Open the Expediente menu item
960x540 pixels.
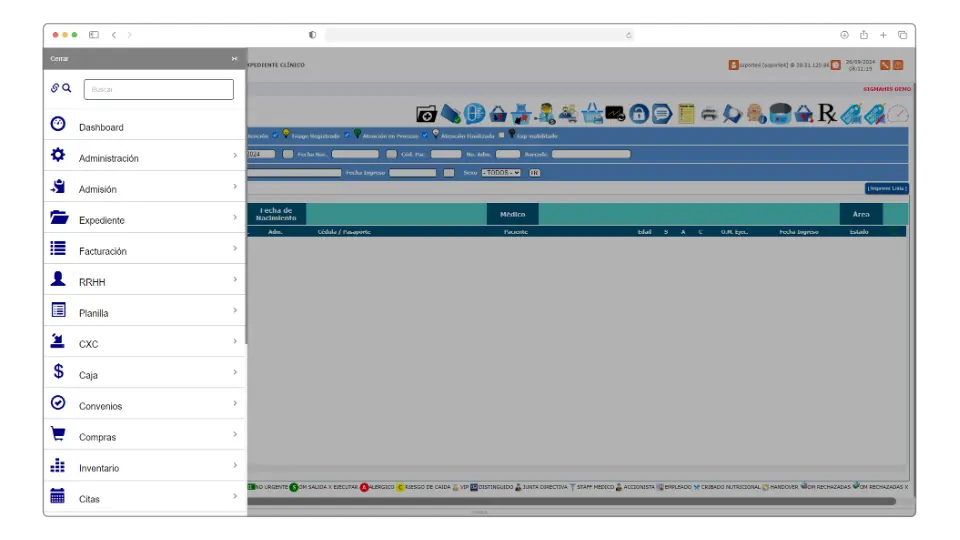[102, 220]
